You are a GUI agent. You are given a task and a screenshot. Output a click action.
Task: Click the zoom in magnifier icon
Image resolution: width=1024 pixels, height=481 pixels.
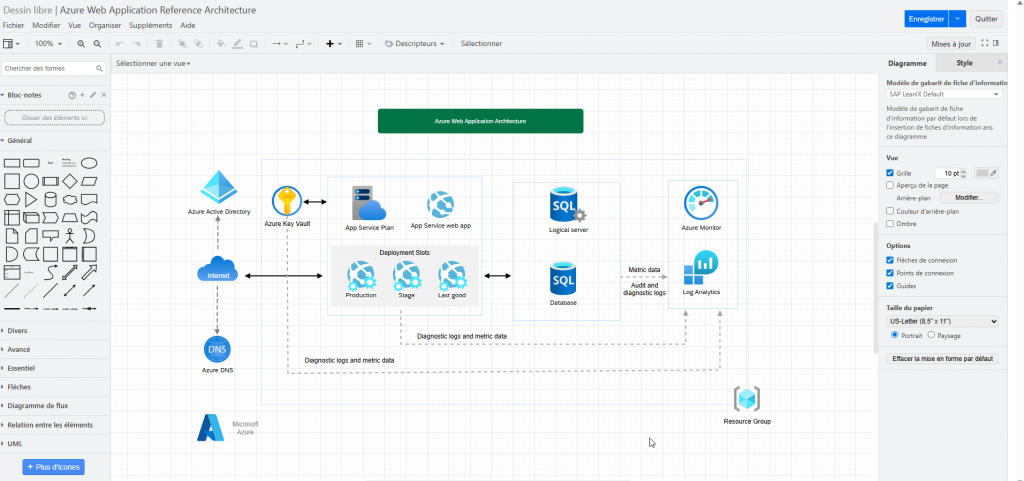tap(81, 44)
